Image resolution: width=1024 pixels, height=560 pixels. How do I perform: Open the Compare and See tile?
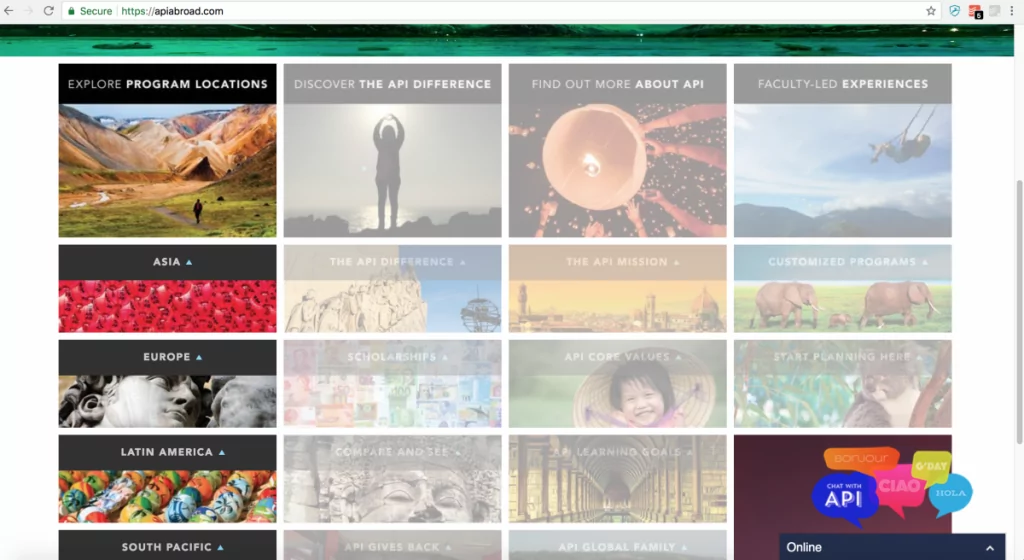[x=392, y=479]
